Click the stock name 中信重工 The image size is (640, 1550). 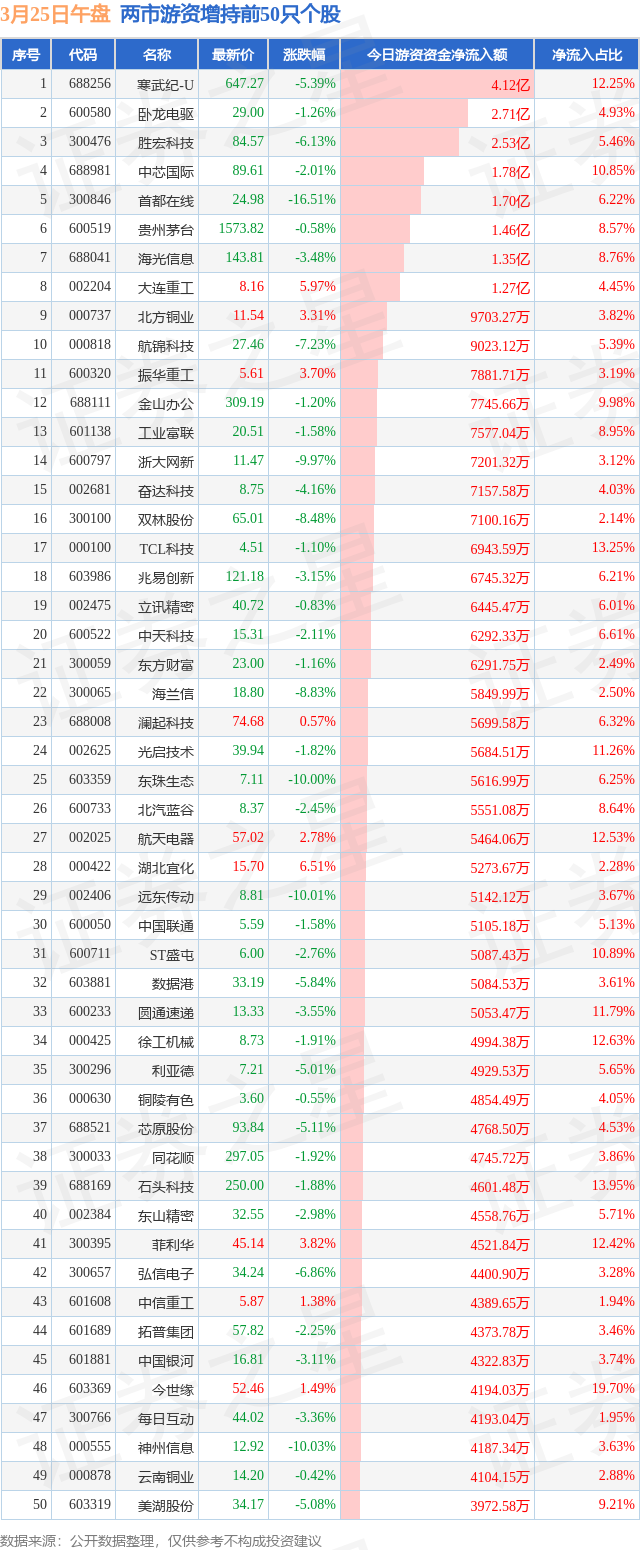[166, 1302]
